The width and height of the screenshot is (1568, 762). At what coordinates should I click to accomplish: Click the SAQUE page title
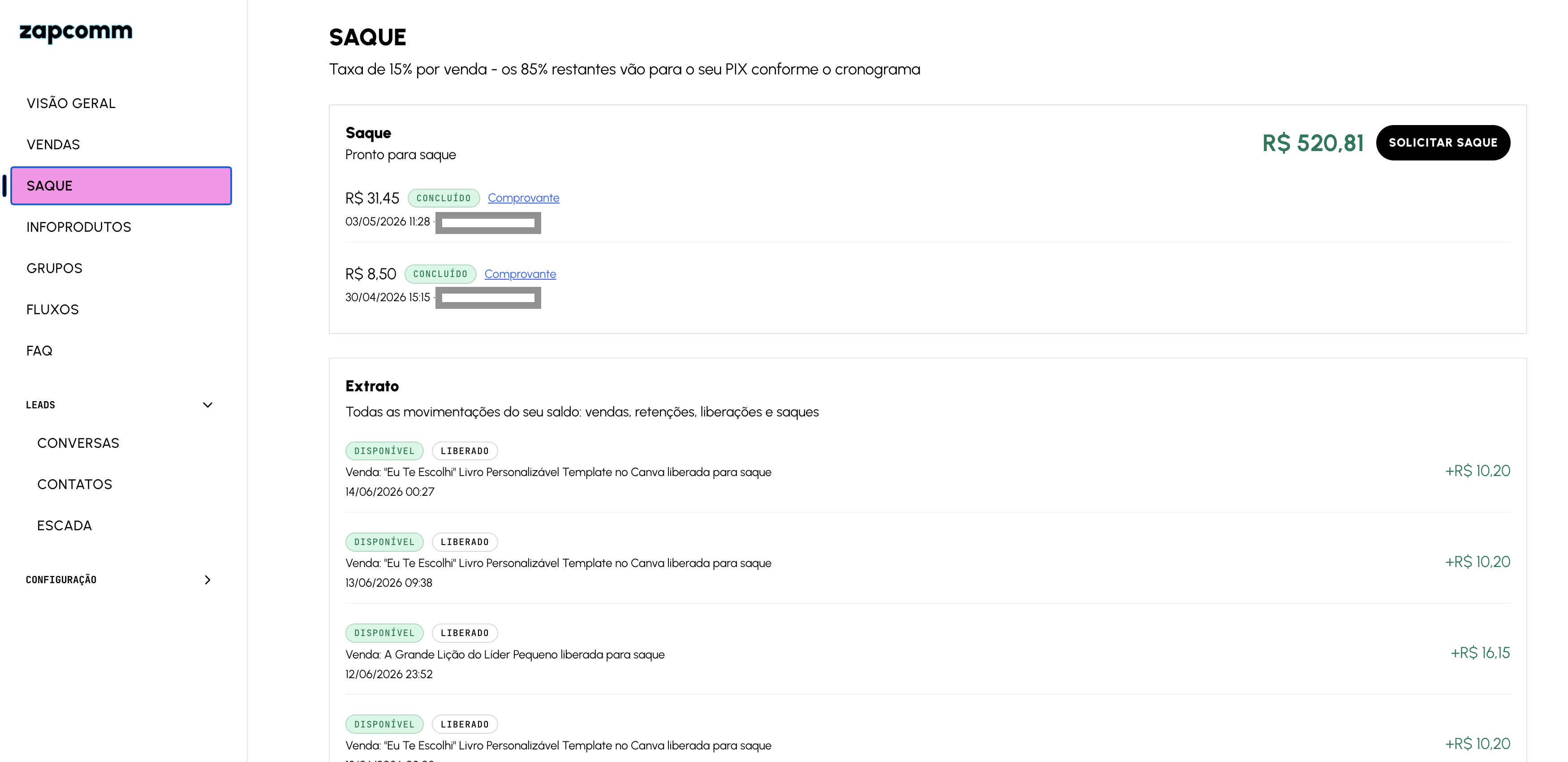click(368, 38)
